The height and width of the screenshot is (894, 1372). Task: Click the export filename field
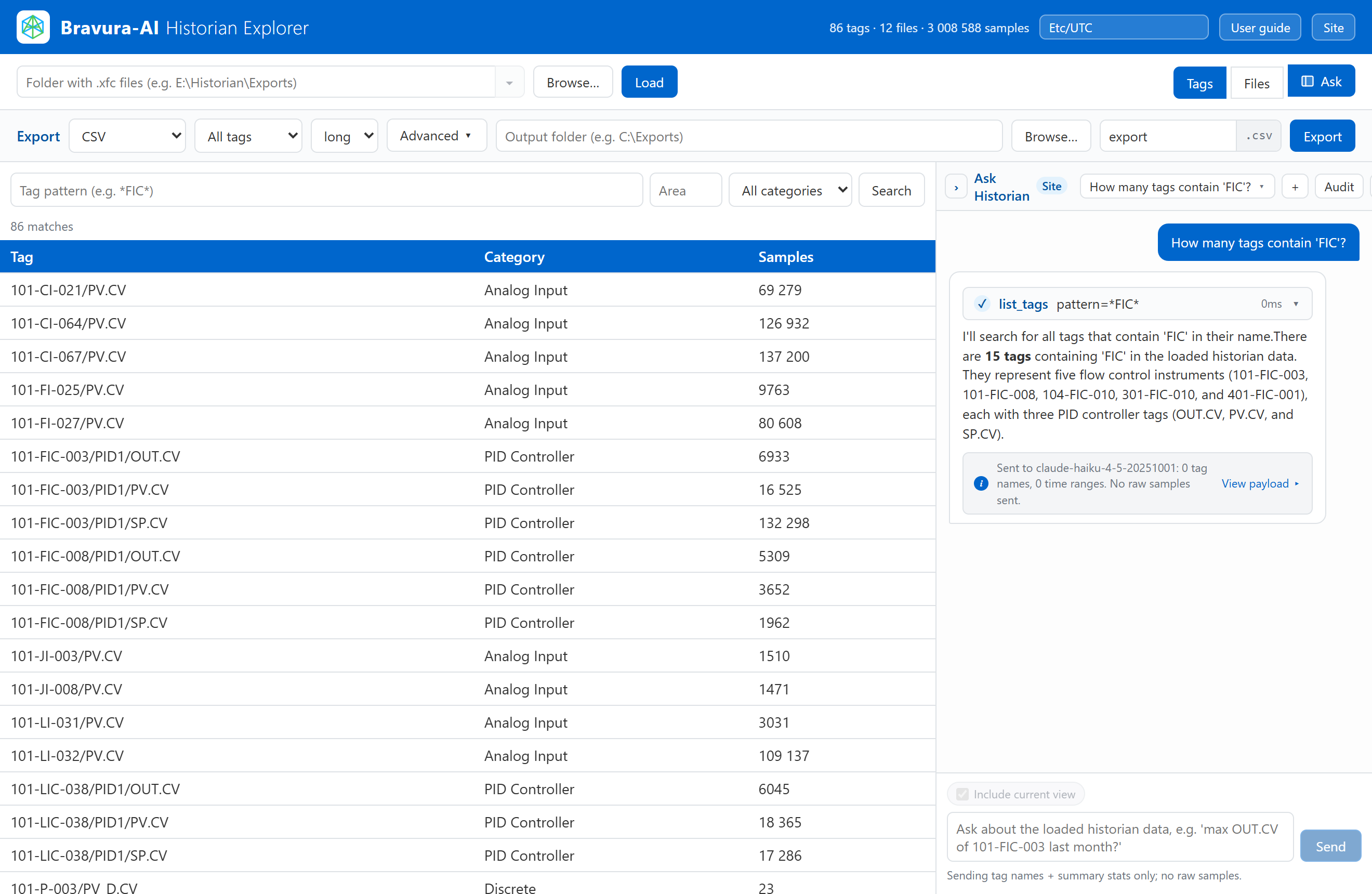pos(1167,136)
